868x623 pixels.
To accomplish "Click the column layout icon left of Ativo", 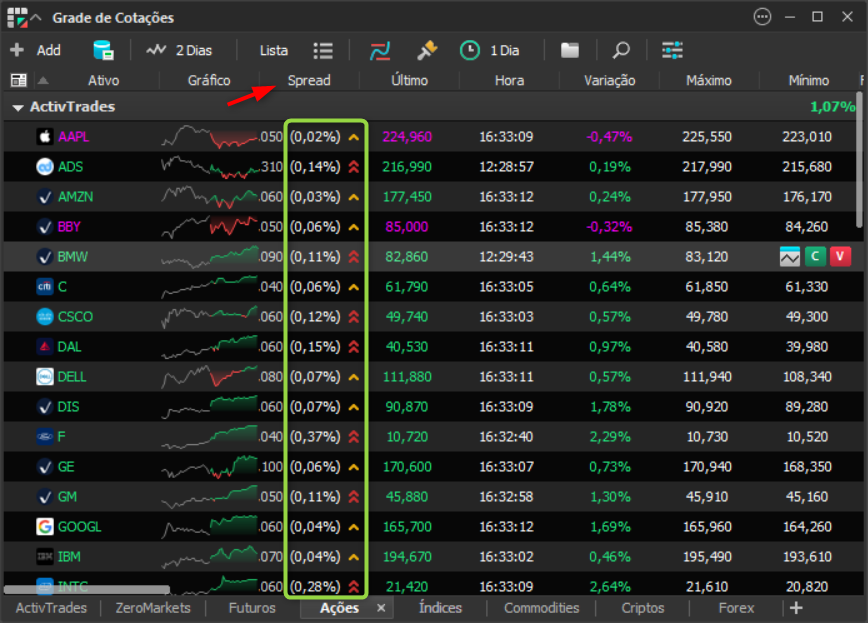I will [19, 80].
